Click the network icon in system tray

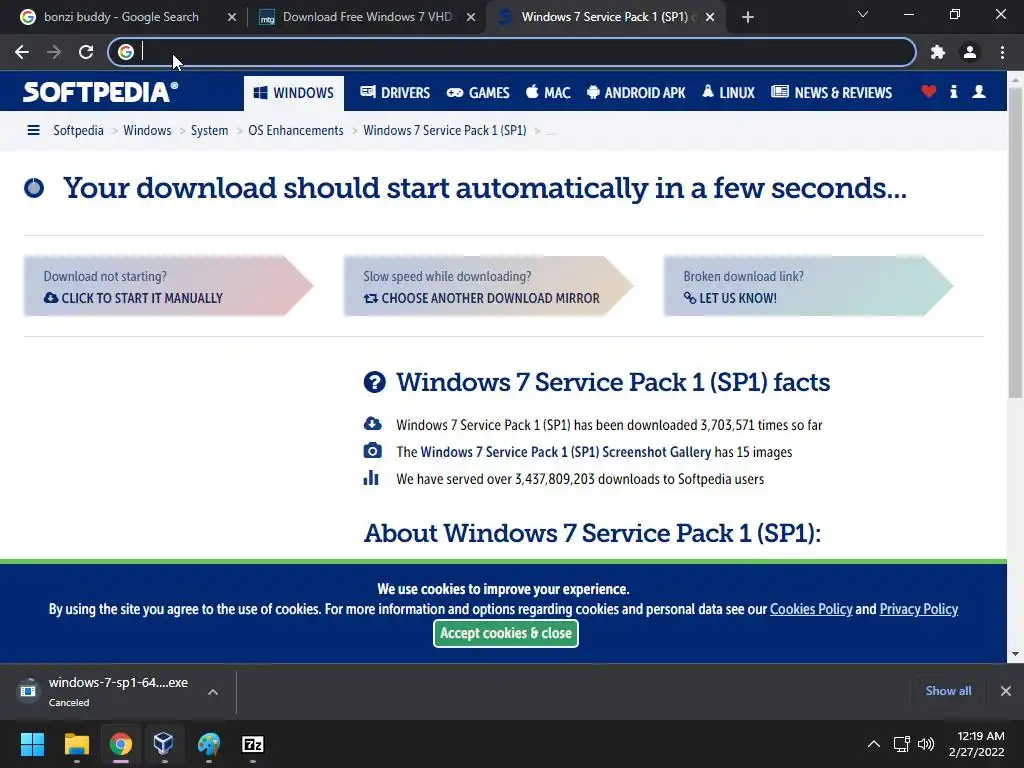coord(901,744)
